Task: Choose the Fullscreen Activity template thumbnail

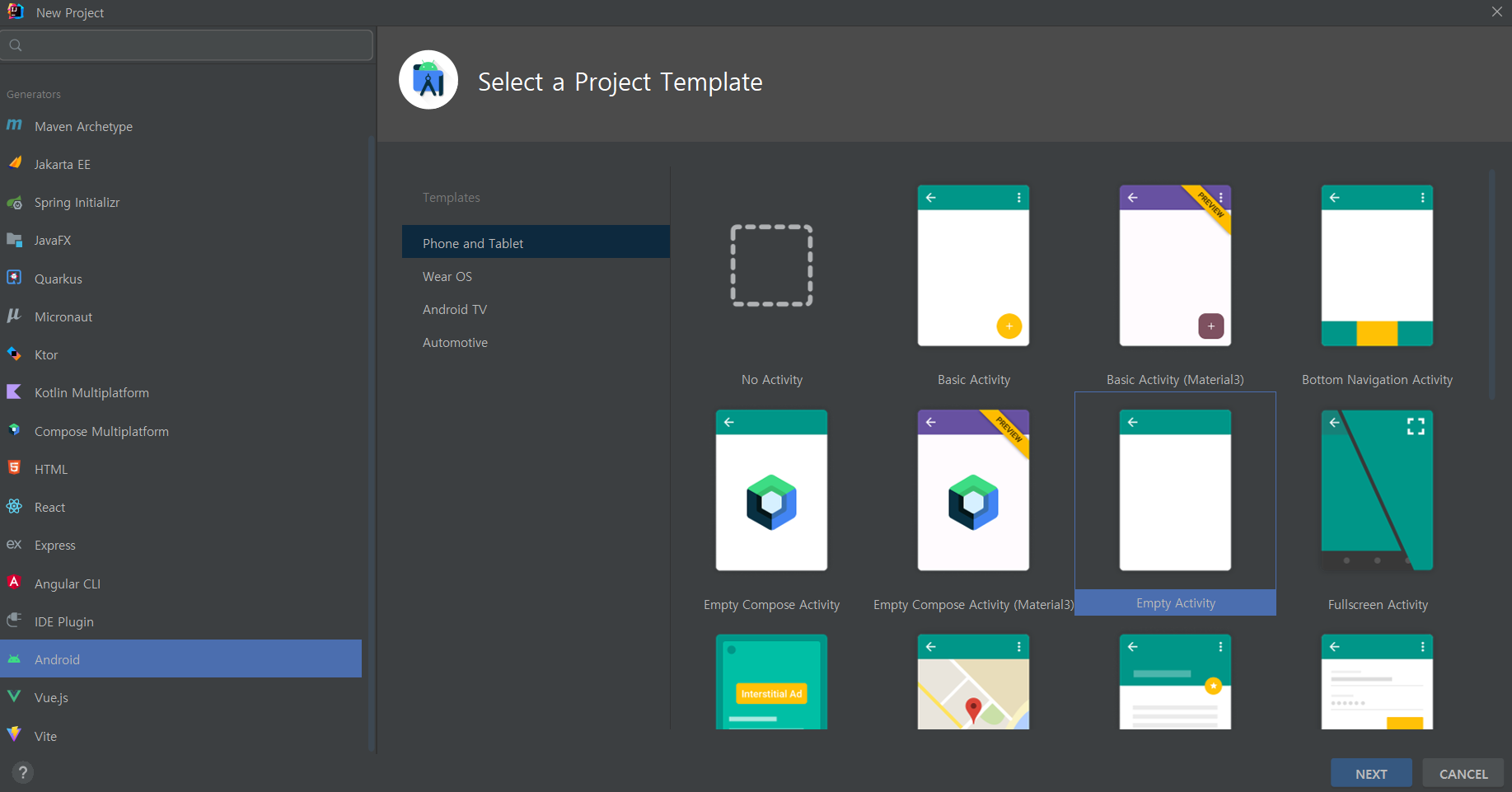Action: tap(1377, 490)
